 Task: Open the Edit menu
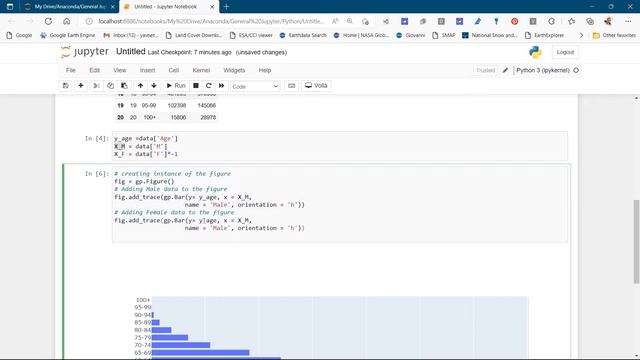(x=94, y=70)
